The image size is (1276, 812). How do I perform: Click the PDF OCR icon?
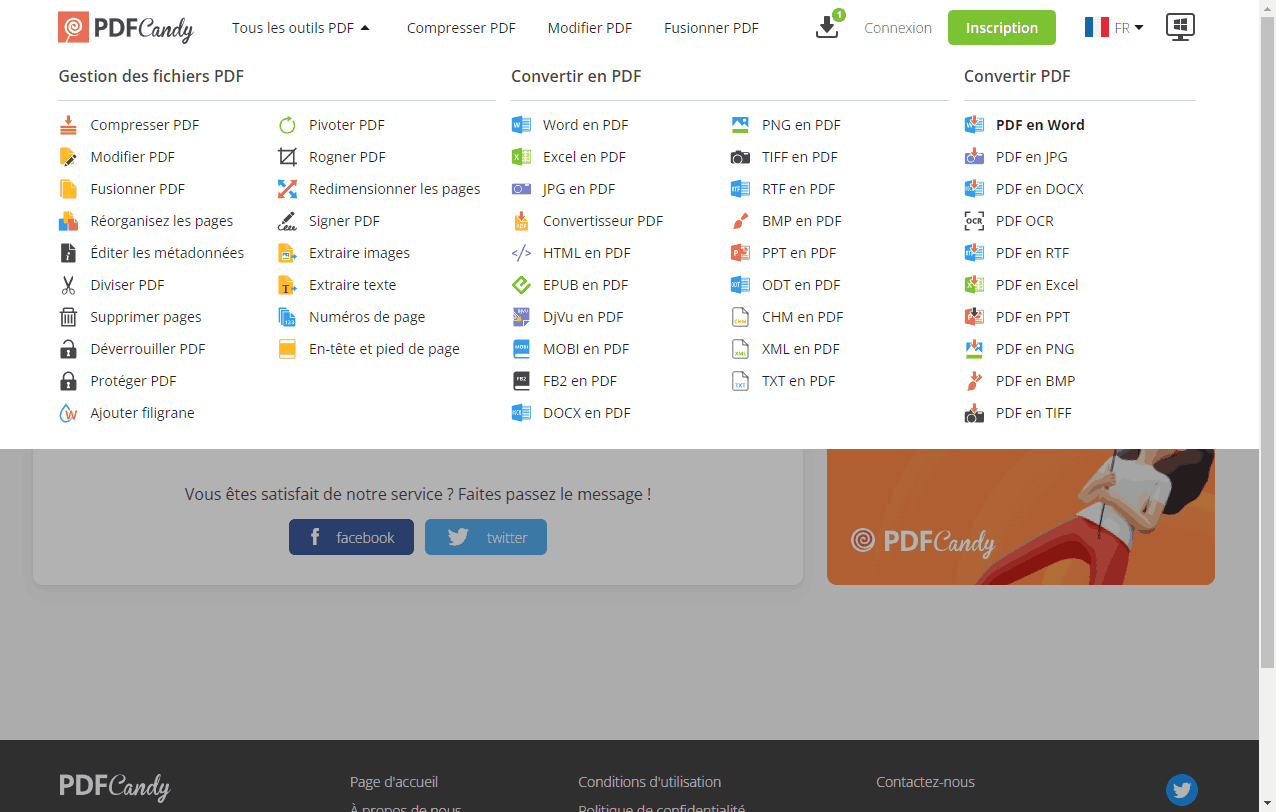click(974, 221)
